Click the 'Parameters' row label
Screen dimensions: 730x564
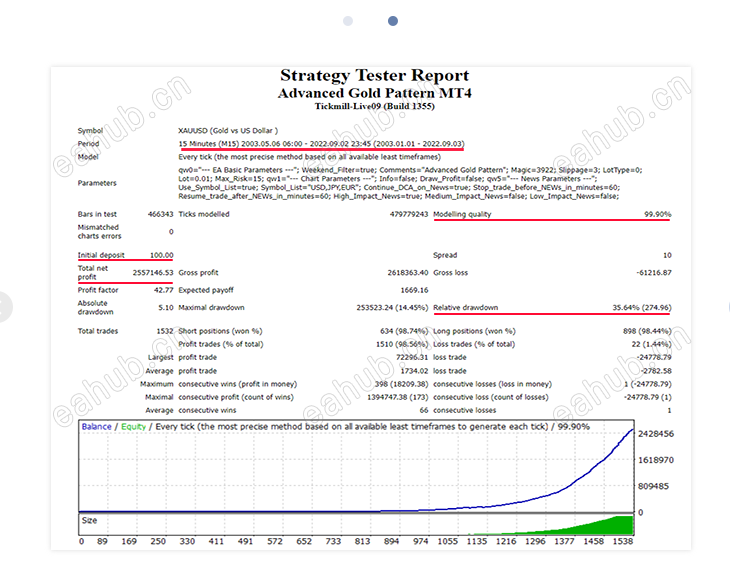tap(97, 183)
